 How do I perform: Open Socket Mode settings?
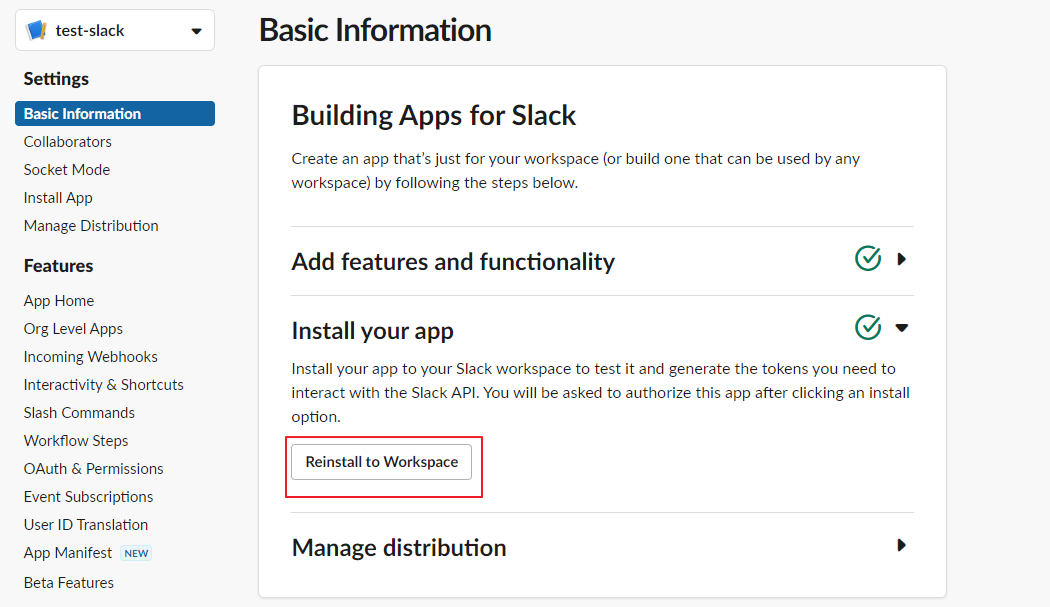[67, 170]
